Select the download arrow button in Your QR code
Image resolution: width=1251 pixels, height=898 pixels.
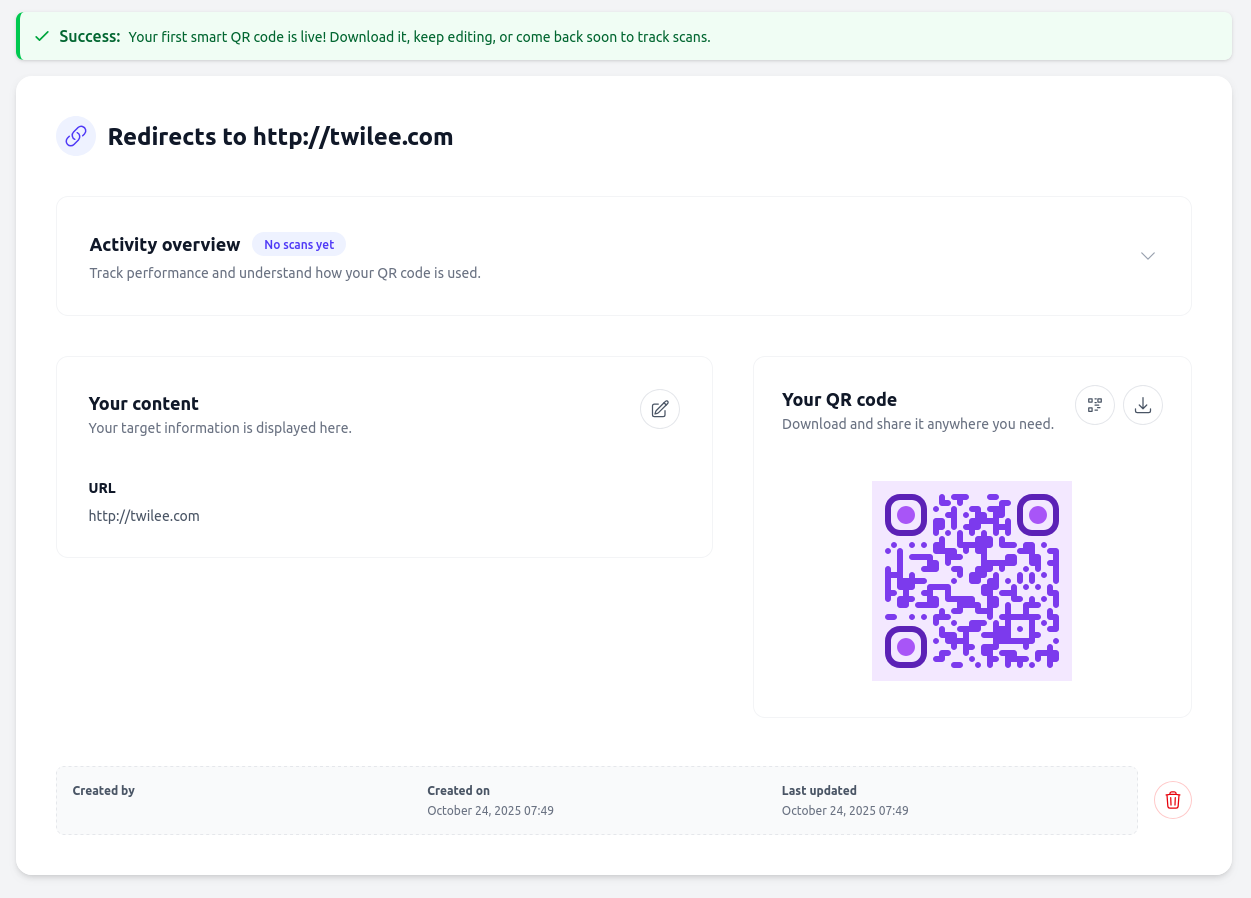pos(1142,405)
